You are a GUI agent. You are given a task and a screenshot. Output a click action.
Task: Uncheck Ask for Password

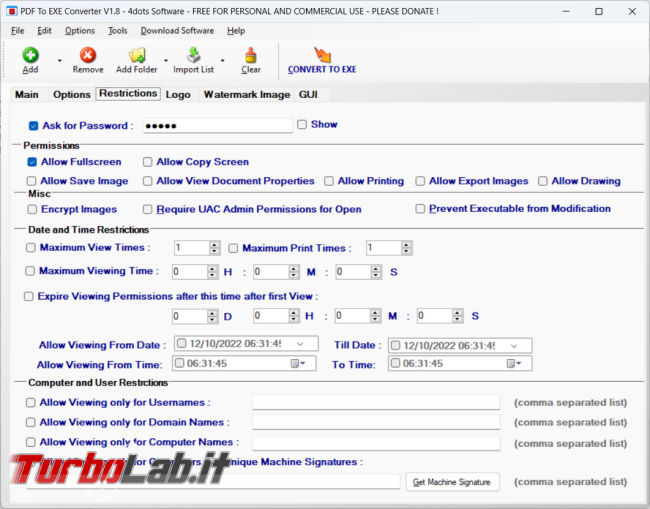pos(34,126)
